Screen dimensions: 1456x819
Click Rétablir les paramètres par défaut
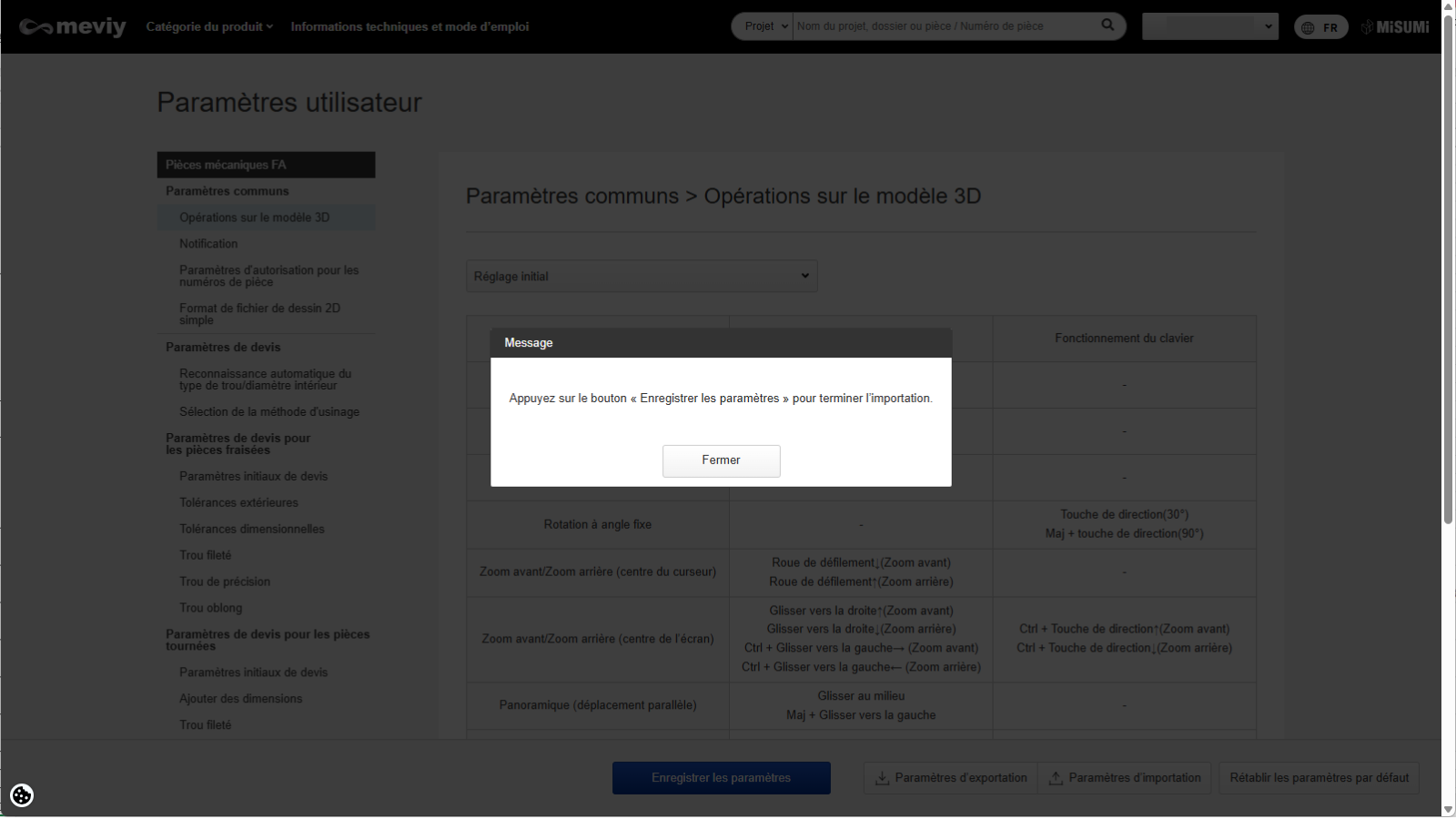click(x=1319, y=778)
